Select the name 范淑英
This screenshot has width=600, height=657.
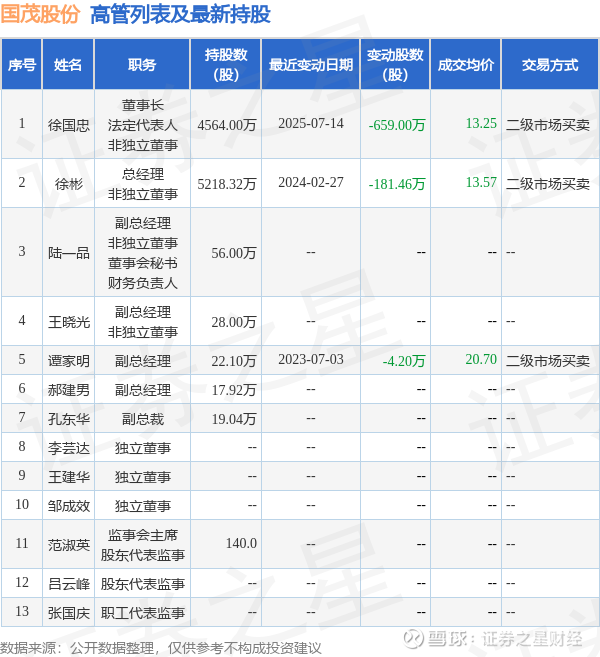coord(68,545)
